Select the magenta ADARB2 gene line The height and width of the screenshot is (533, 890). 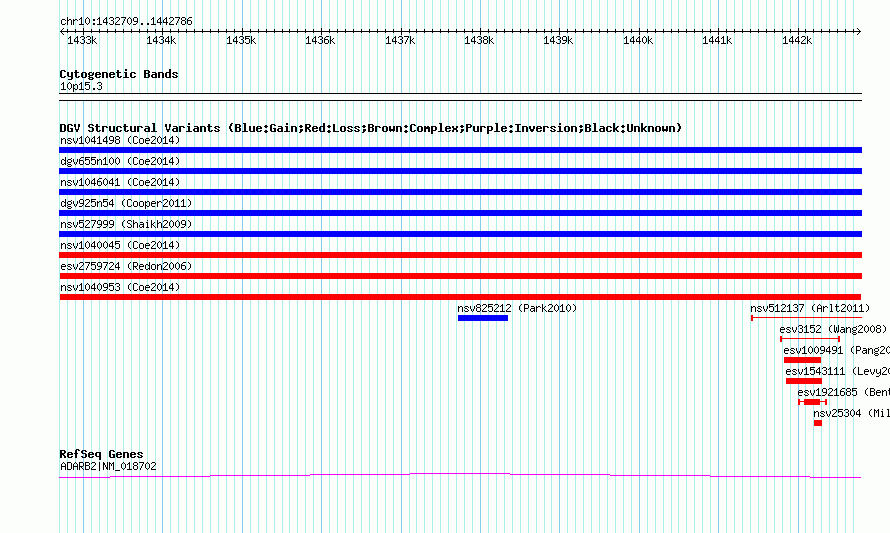click(460, 476)
